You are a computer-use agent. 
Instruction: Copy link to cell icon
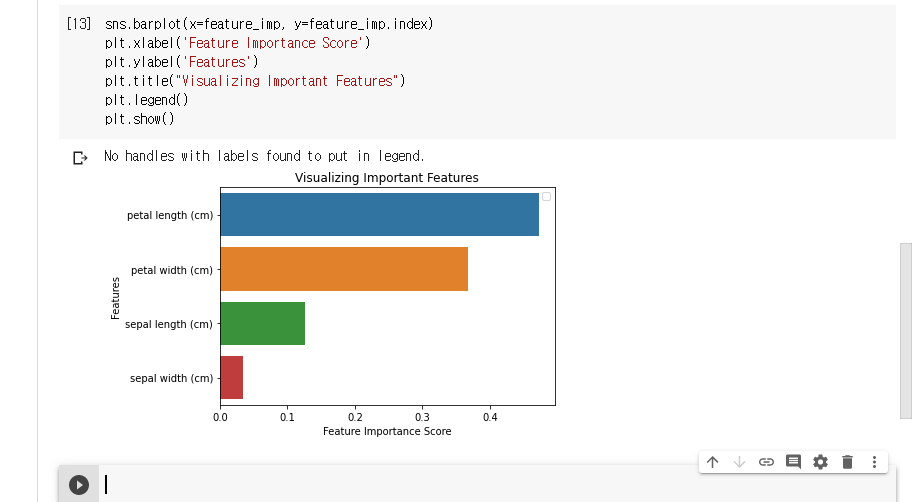tap(766, 462)
